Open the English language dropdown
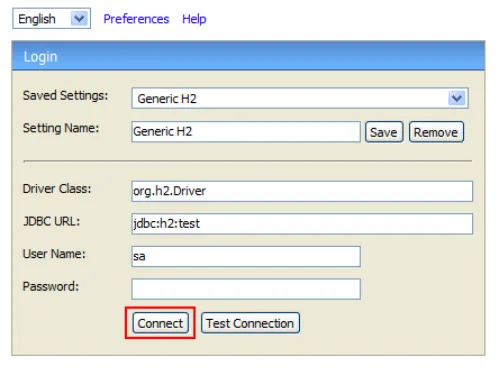496x371 pixels. [x=51, y=19]
